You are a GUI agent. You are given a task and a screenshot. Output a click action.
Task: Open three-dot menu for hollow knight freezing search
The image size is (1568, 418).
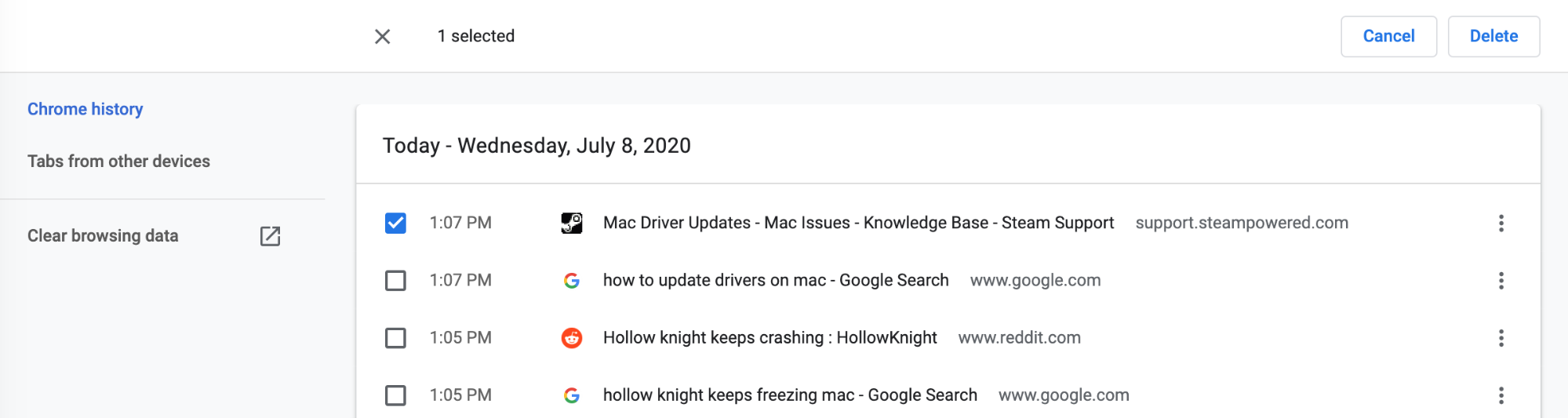[x=1501, y=395]
